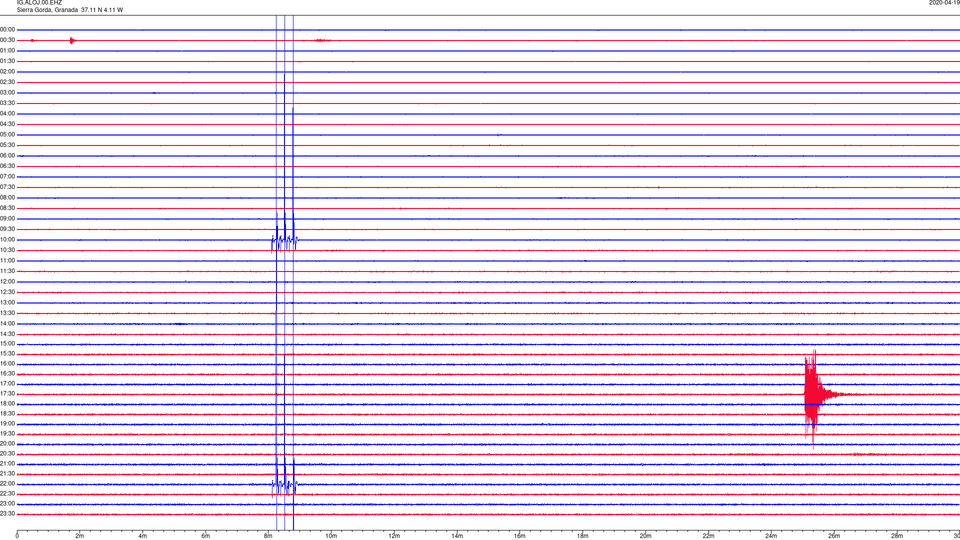The width and height of the screenshot is (960, 540).
Task: Click the 18m tick on the time axis
Action: tap(583, 536)
